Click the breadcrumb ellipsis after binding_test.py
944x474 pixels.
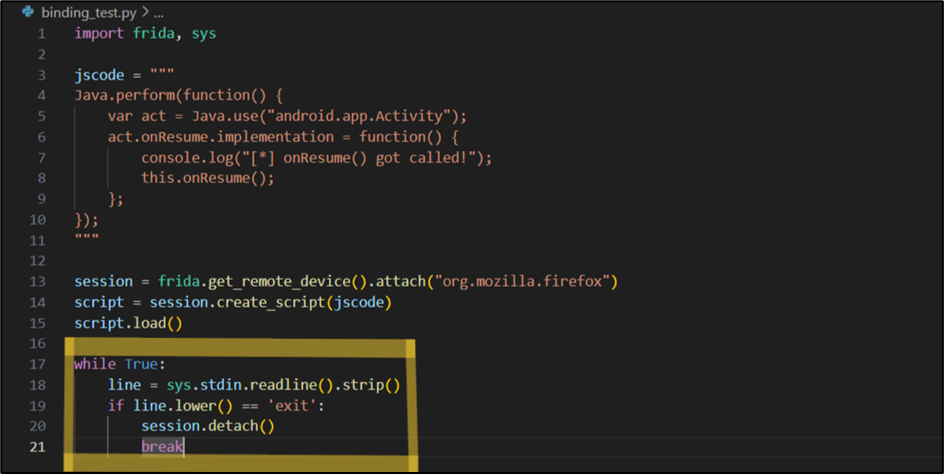[x=158, y=13]
